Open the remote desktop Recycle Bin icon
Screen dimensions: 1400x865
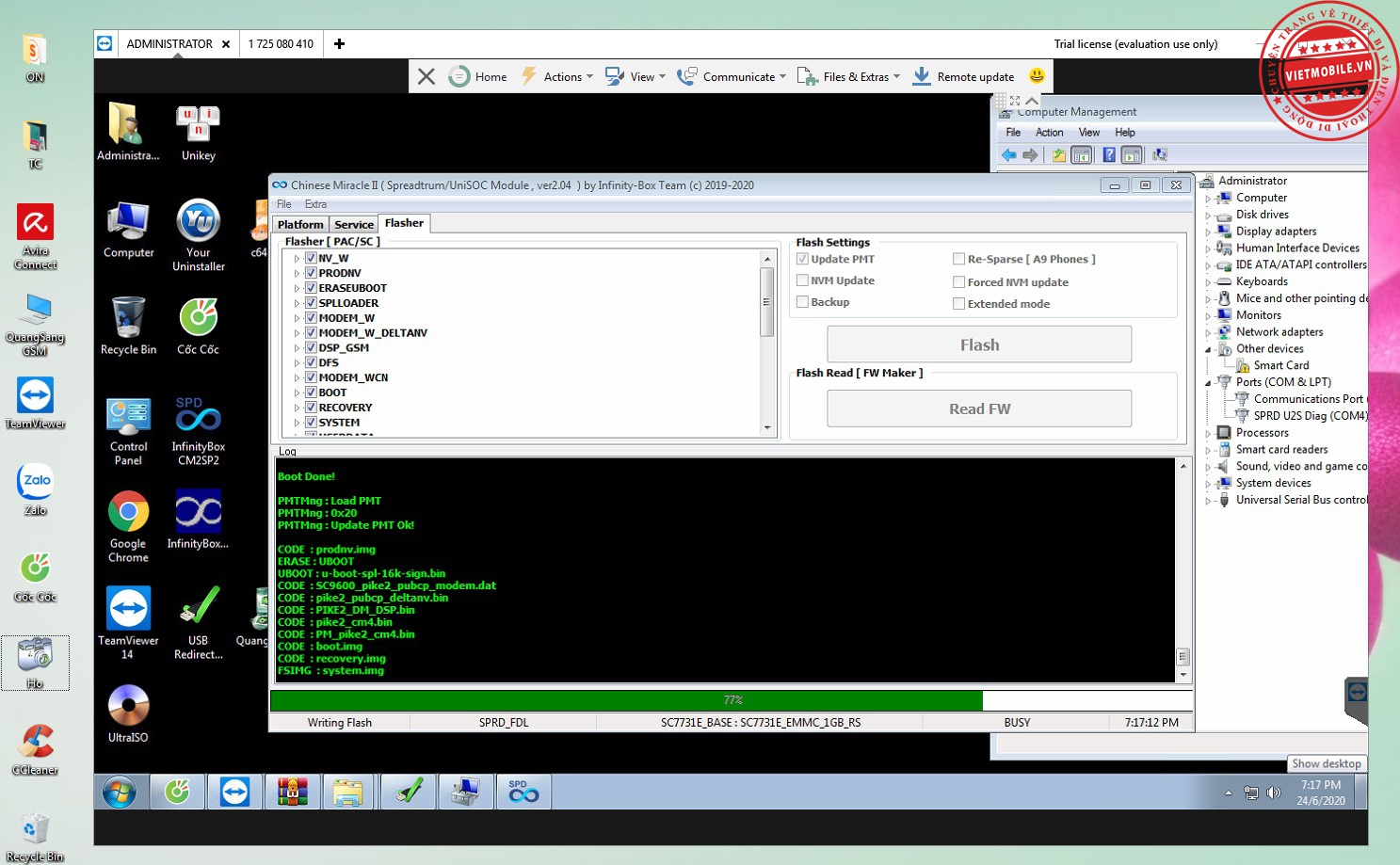[x=128, y=326]
